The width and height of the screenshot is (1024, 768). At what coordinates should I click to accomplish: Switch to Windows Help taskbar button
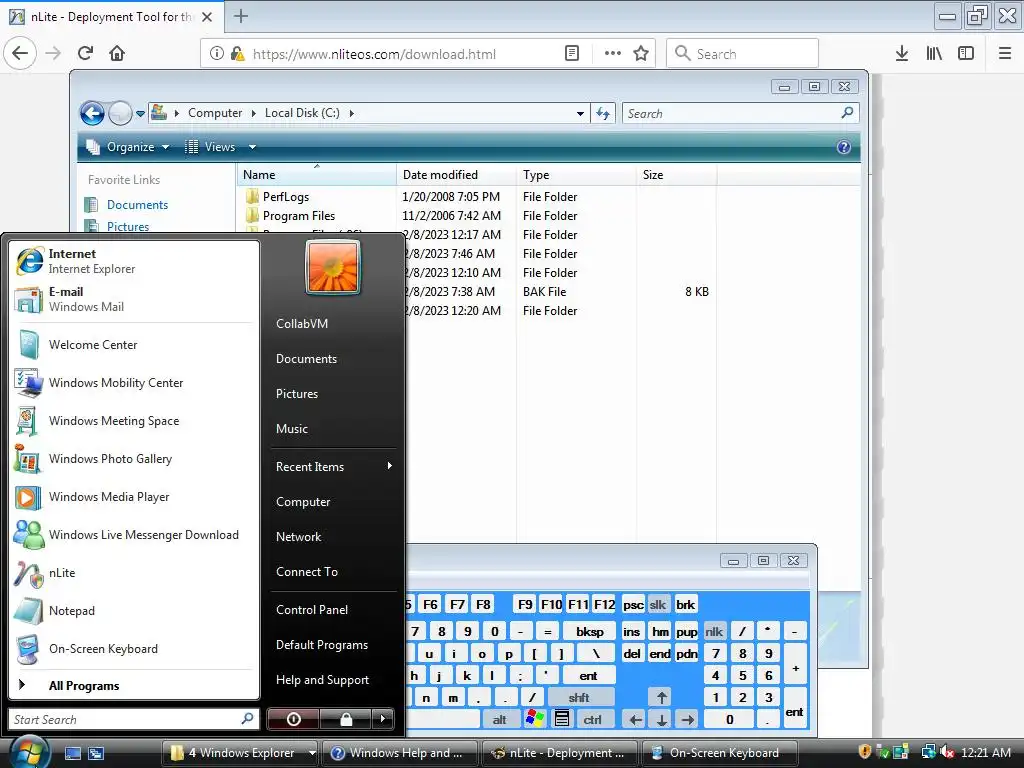(x=400, y=752)
